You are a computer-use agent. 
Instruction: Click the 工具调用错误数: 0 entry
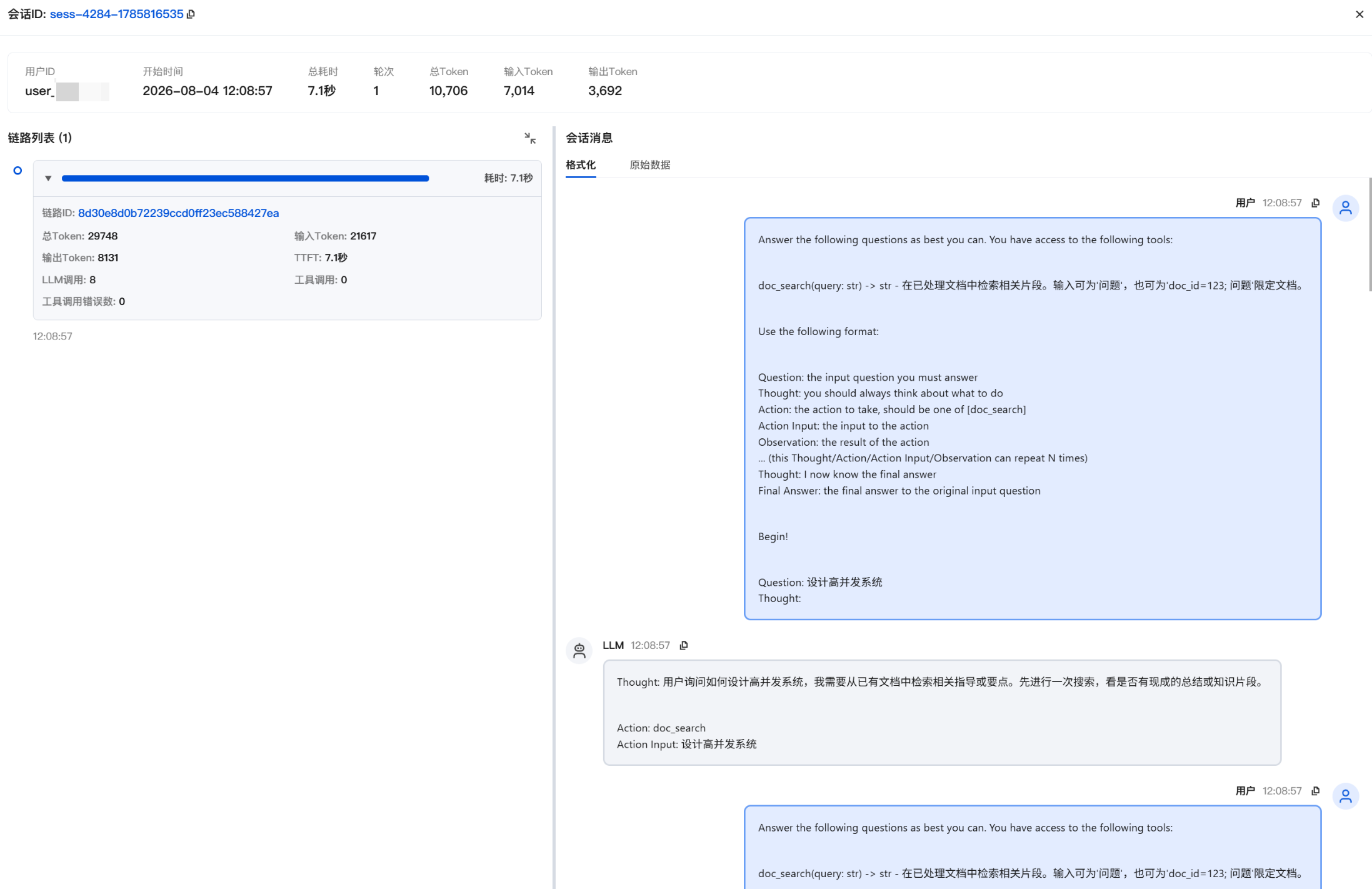tap(83, 301)
